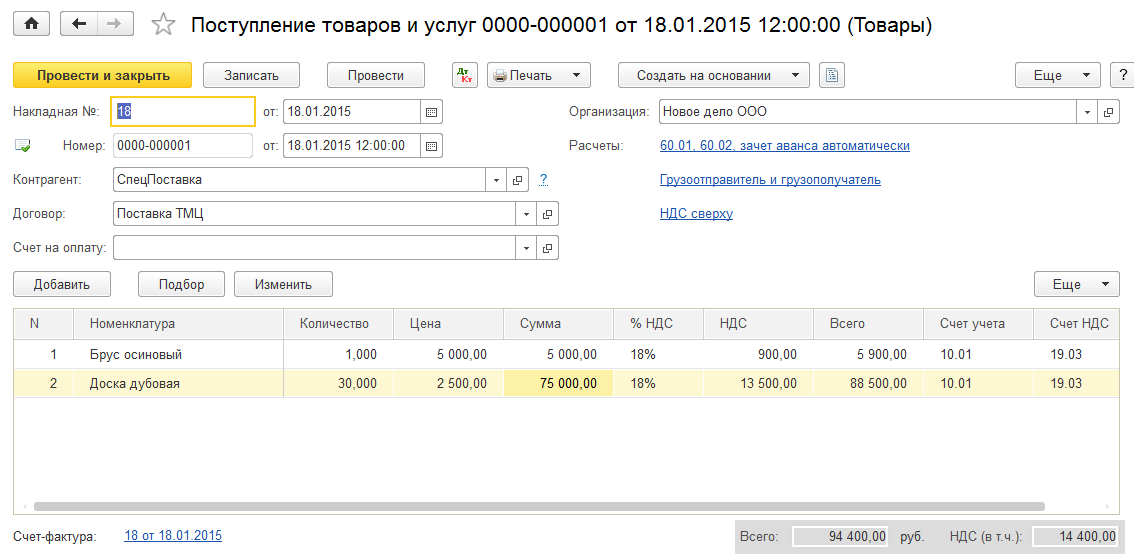Open the table Еще menu

(1076, 284)
